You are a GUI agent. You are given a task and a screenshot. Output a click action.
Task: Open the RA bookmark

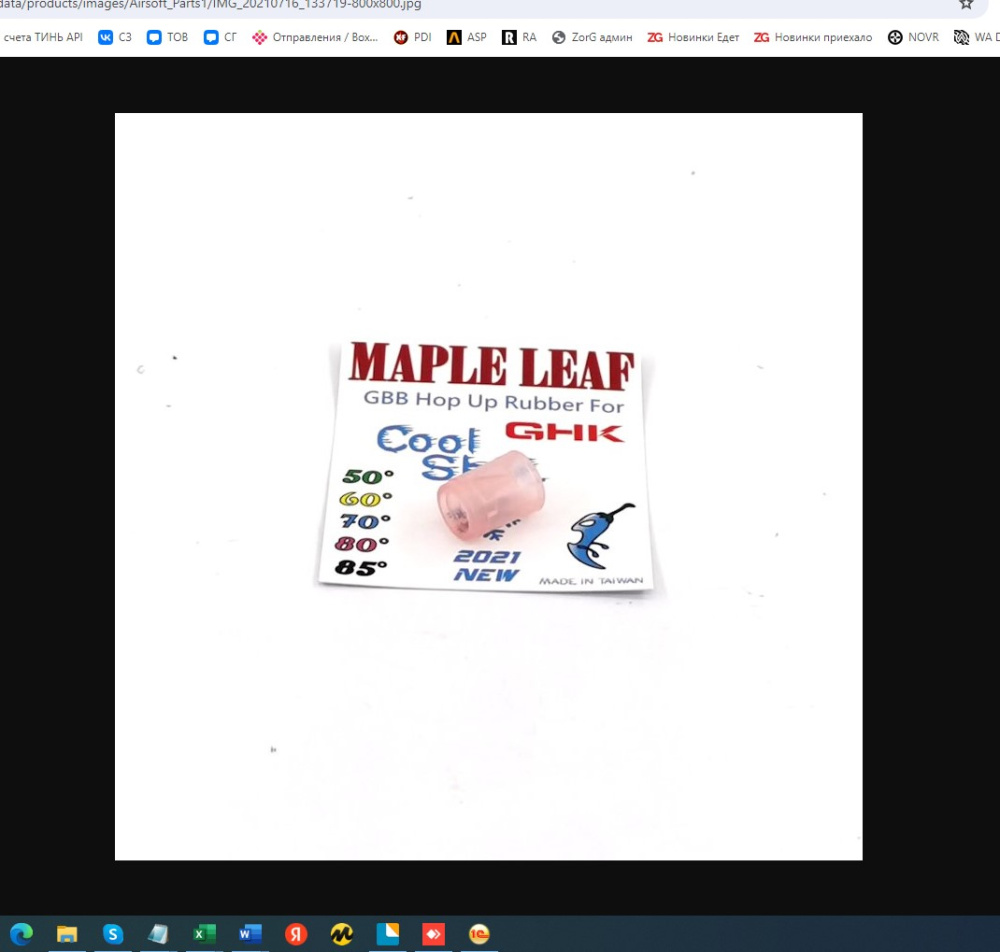[x=519, y=37]
